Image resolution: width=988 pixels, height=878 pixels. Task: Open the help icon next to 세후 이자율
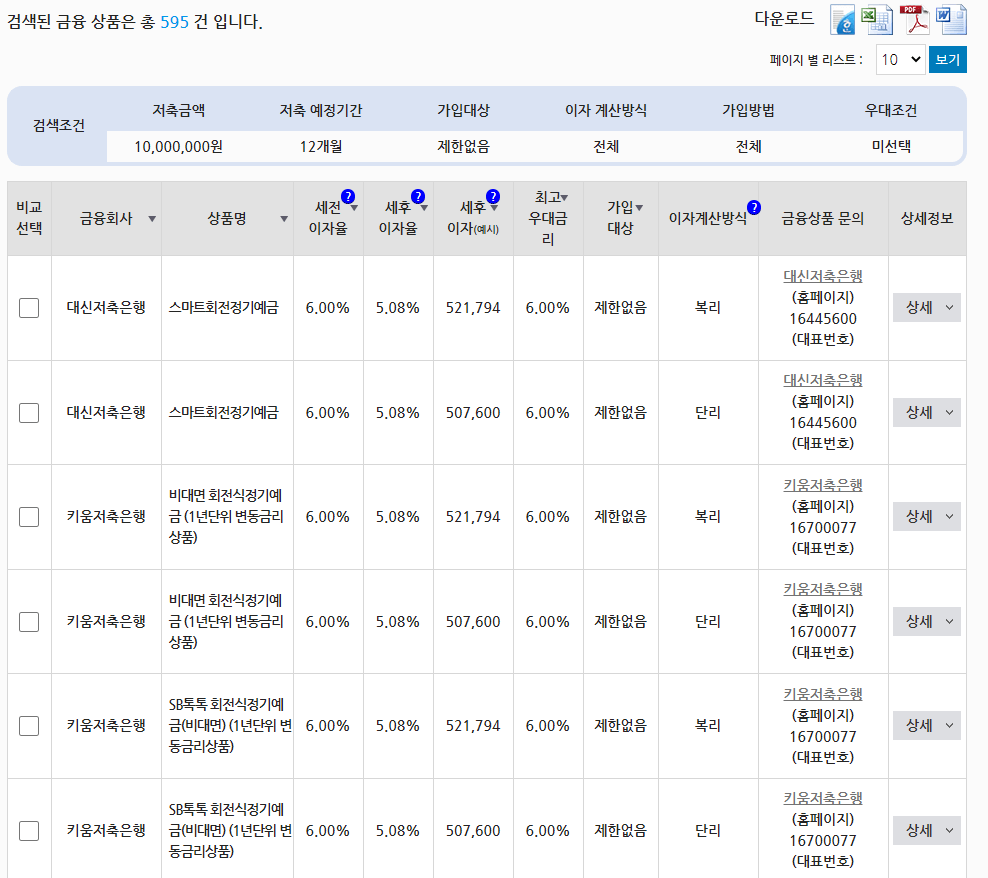point(418,195)
